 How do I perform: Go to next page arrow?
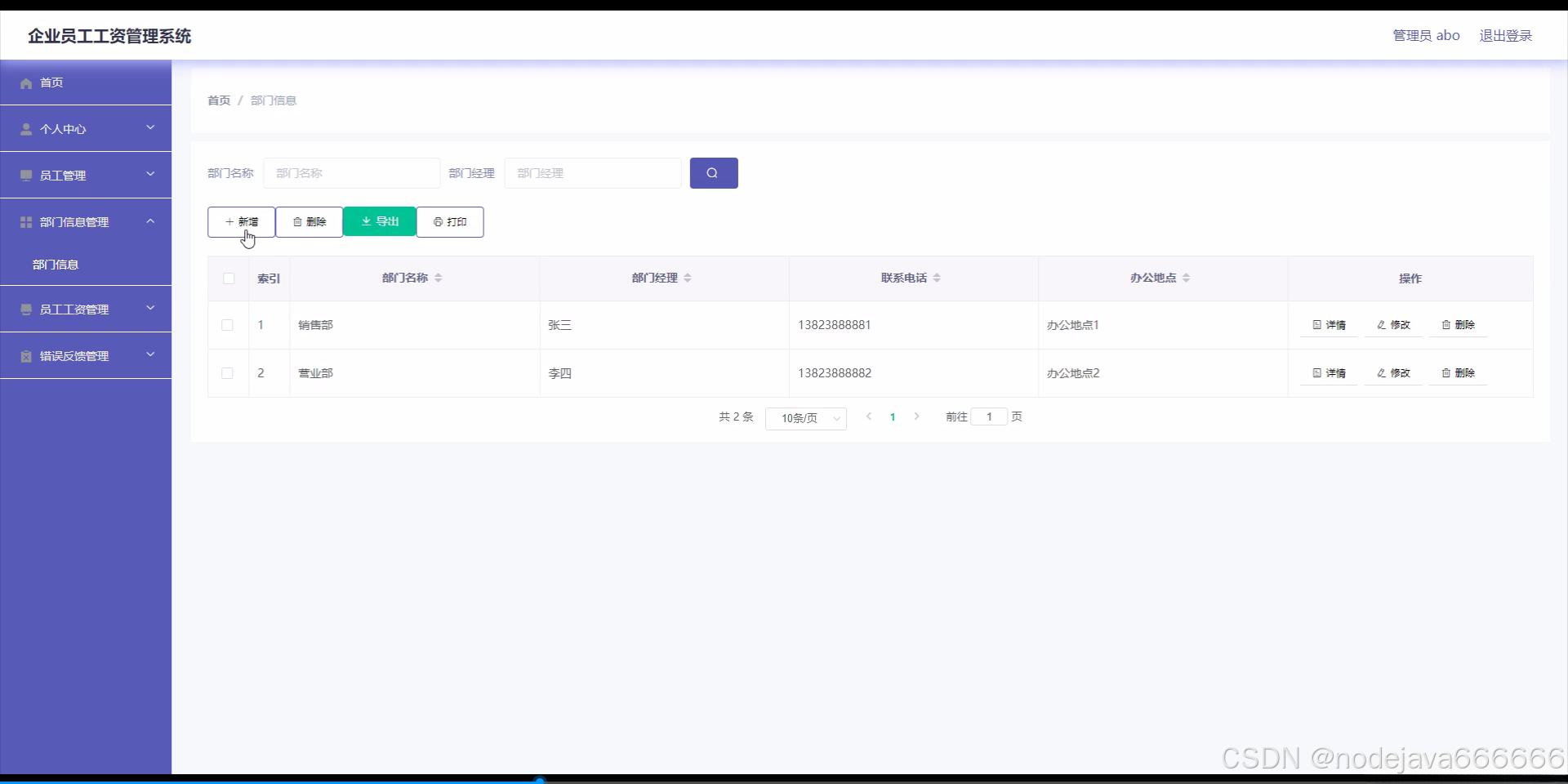point(916,416)
